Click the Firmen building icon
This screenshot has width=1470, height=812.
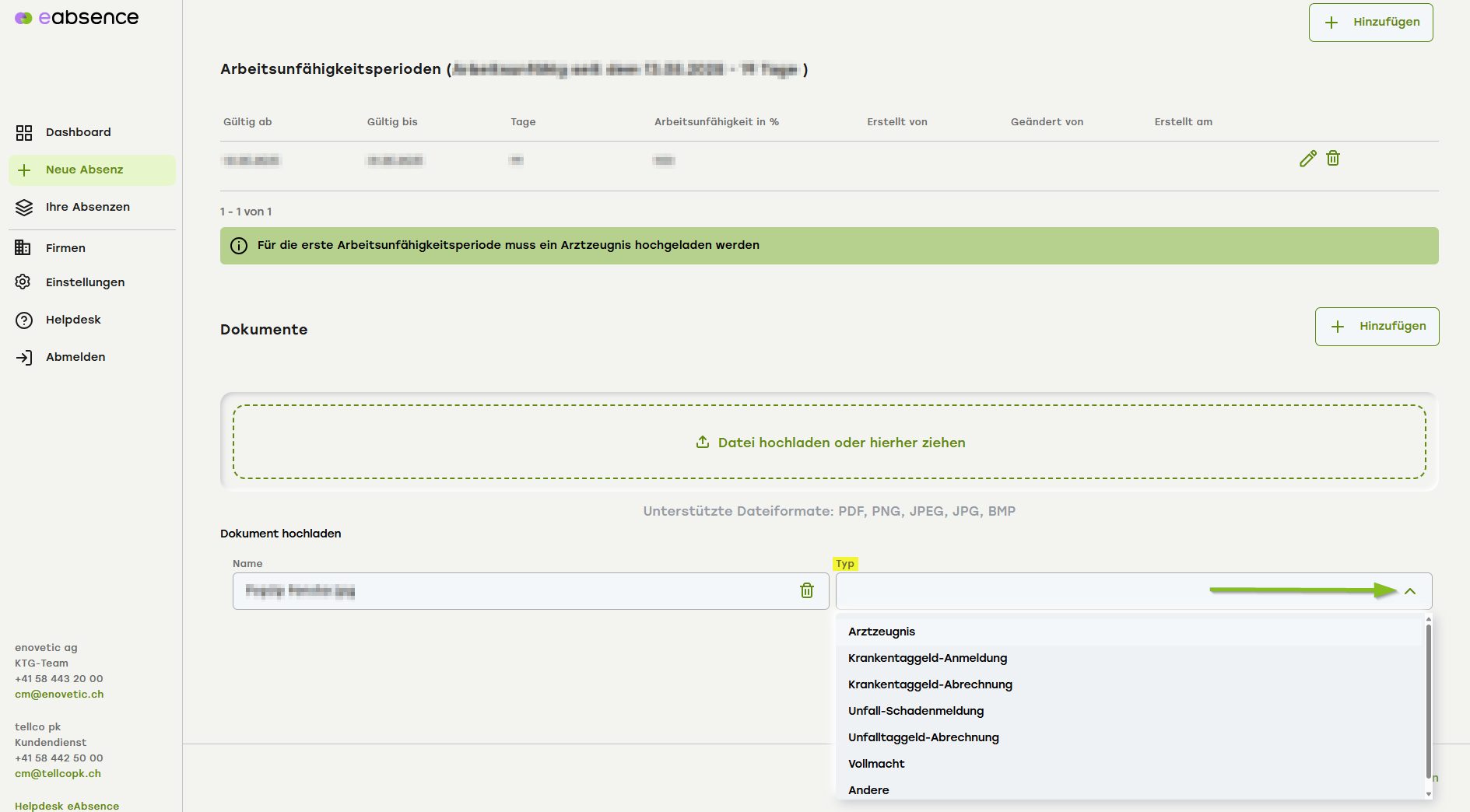click(x=23, y=248)
